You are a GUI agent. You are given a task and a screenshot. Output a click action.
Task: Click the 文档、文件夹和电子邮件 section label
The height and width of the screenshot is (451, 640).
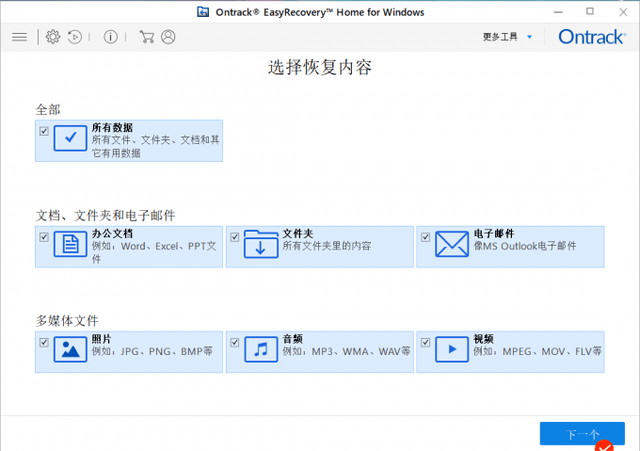point(105,216)
